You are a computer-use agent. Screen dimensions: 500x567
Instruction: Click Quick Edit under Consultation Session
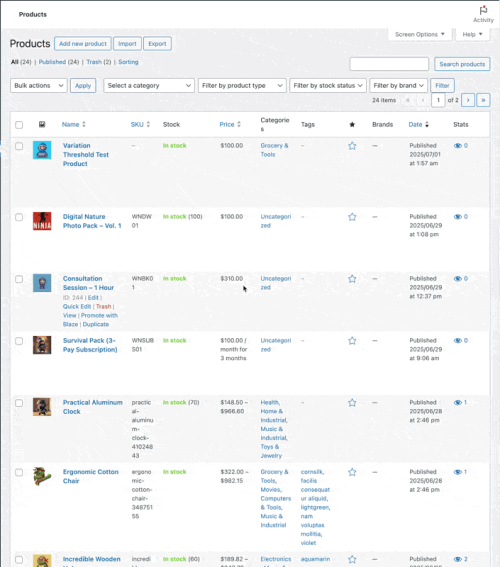pyautogui.click(x=77, y=307)
